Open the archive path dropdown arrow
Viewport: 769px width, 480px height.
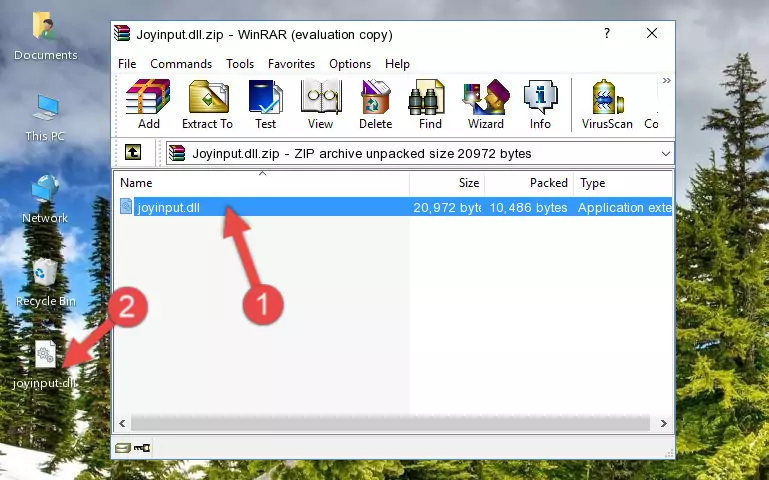click(666, 153)
